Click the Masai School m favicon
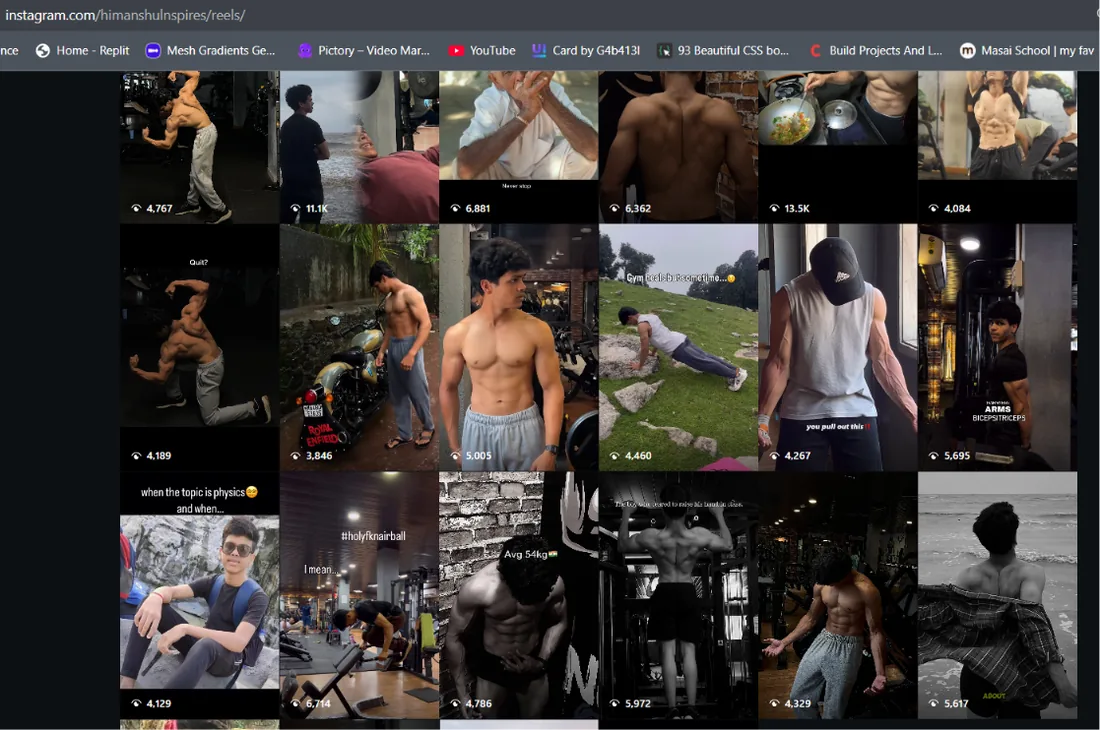This screenshot has width=1100, height=730. click(x=967, y=50)
